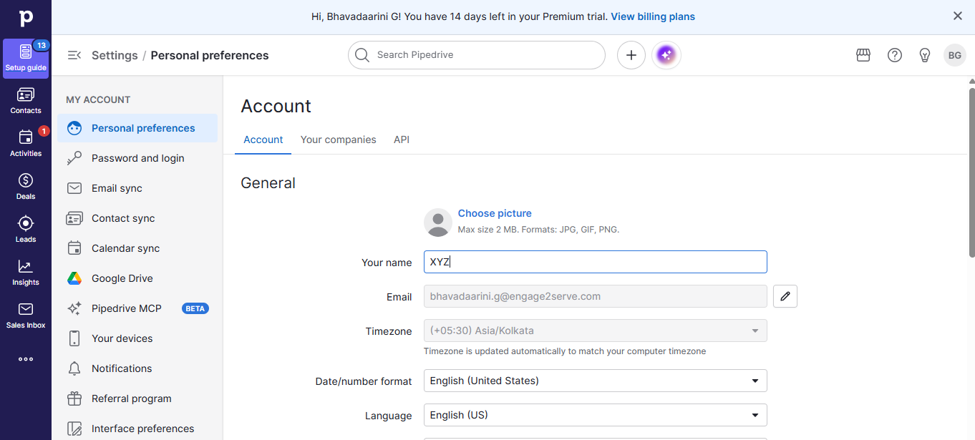Click the greyed-out Email field
975x440 pixels.
pos(595,296)
